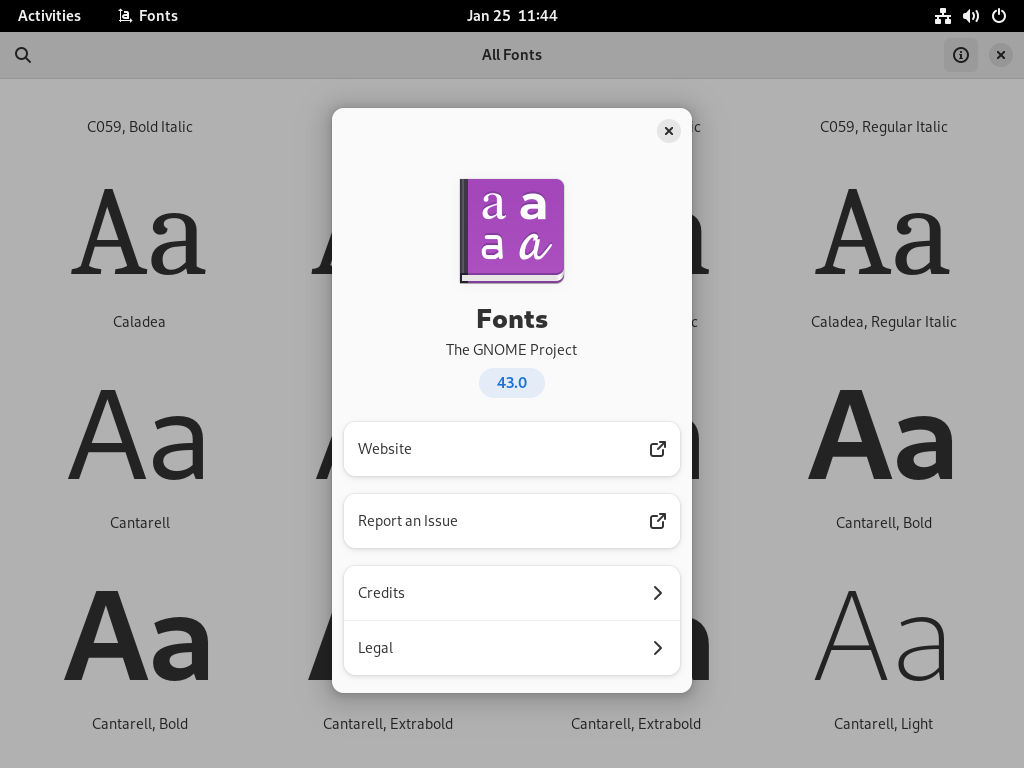
Task: Click the search icon in the Fonts header
Action: [23, 55]
